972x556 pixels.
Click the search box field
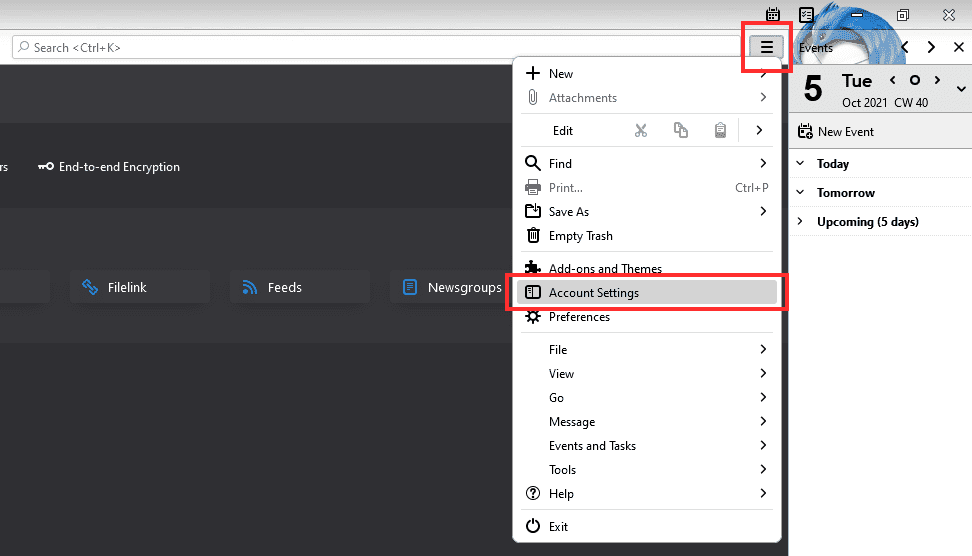[378, 48]
